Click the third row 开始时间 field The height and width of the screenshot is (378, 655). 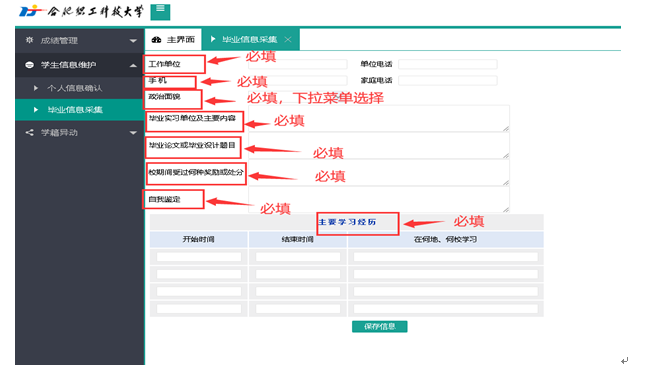(x=199, y=292)
